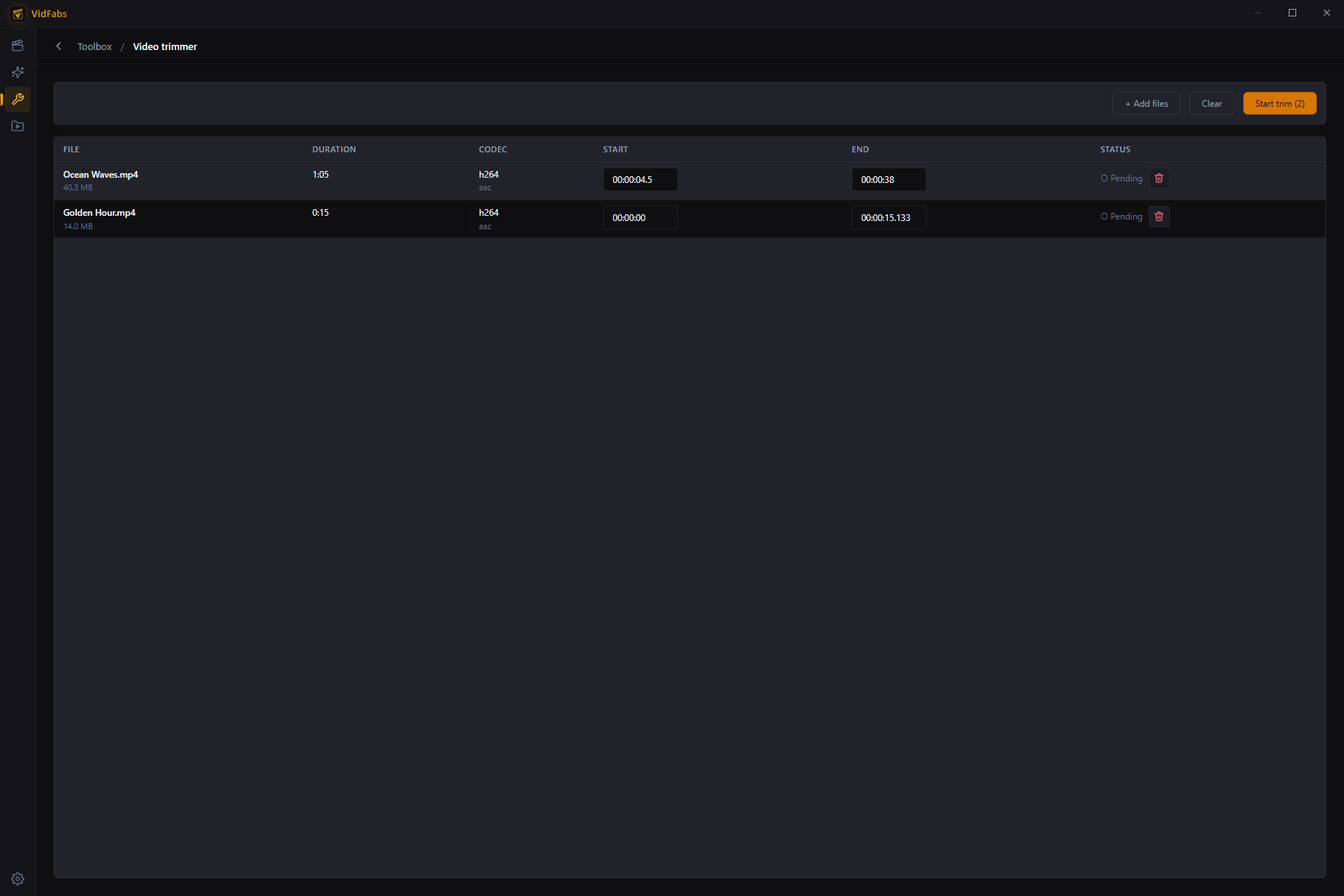Click Pending status of Ocean Waves row

tap(1121, 178)
